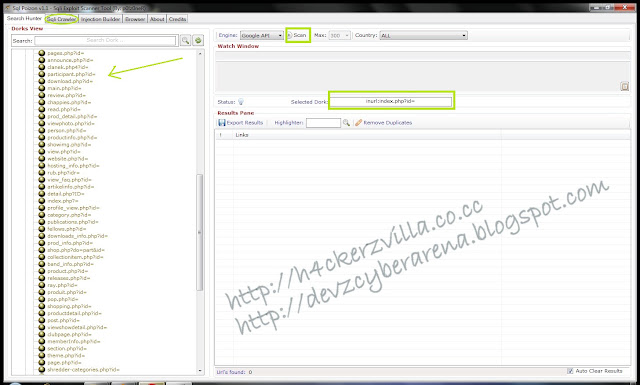Viewport: 640px width, 385px height.
Task: Open the Engine dropdown showing Google API
Action: 262,36
